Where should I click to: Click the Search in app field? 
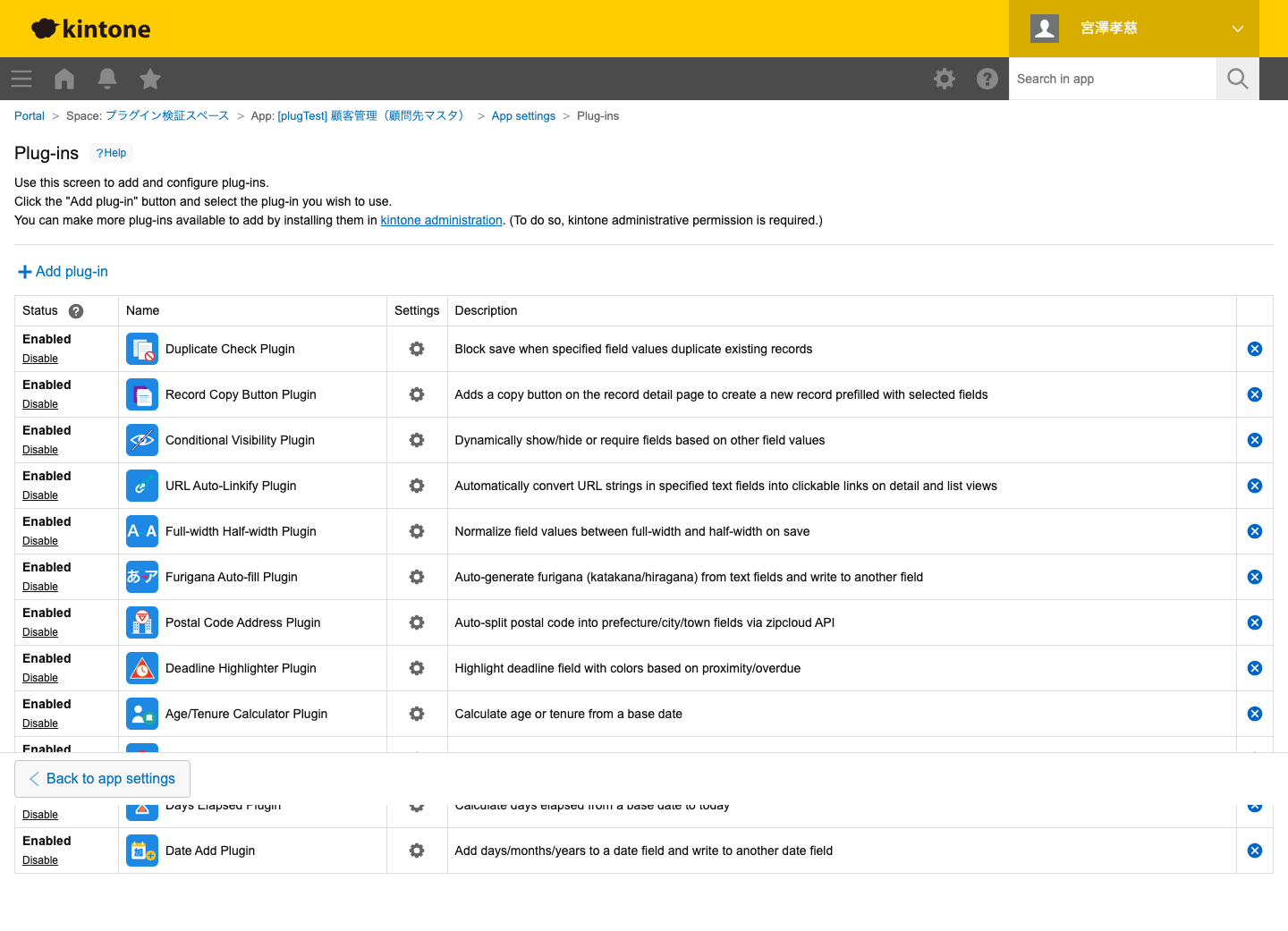(1113, 79)
